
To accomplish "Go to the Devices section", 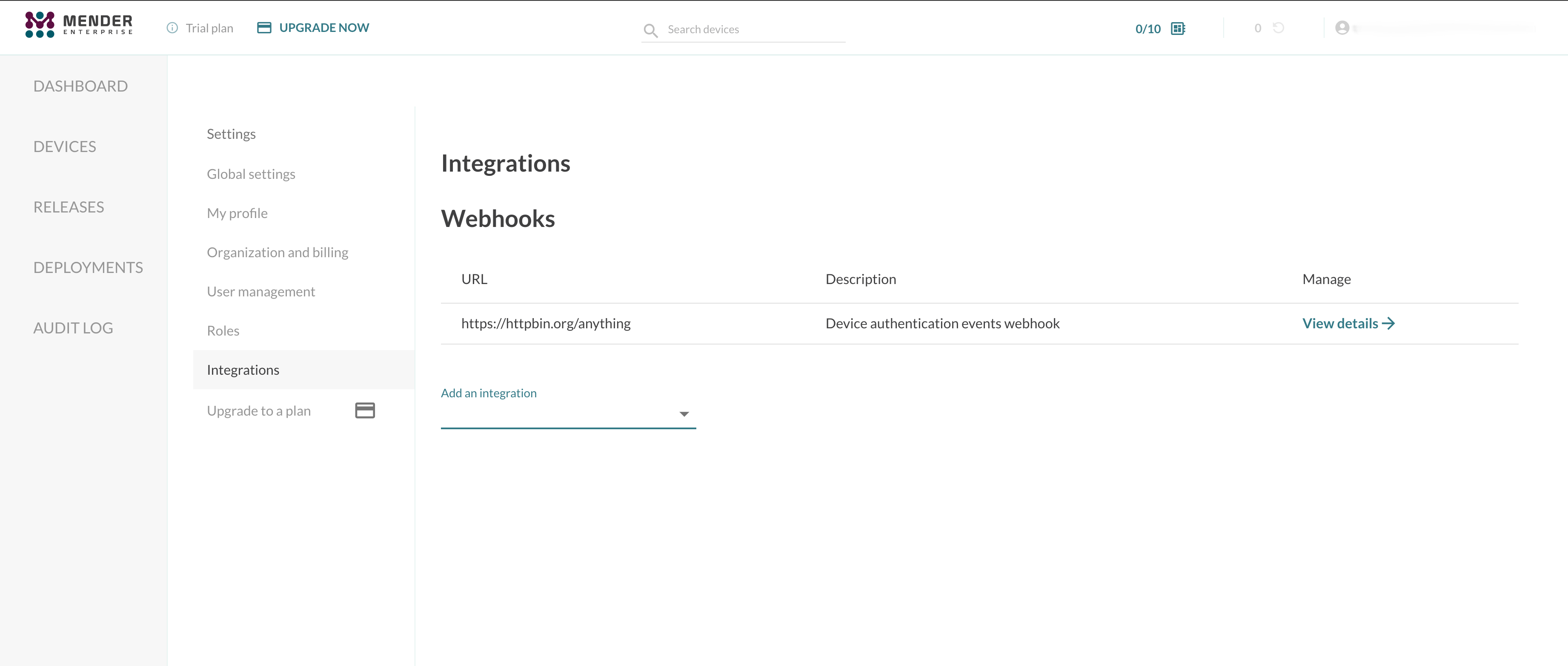I will [x=65, y=147].
